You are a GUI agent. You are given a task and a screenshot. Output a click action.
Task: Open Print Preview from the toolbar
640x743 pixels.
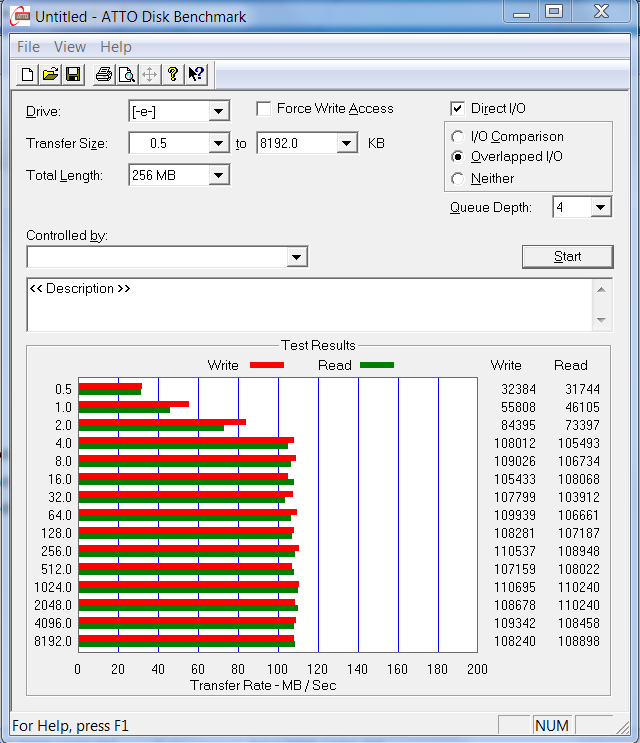(126, 74)
